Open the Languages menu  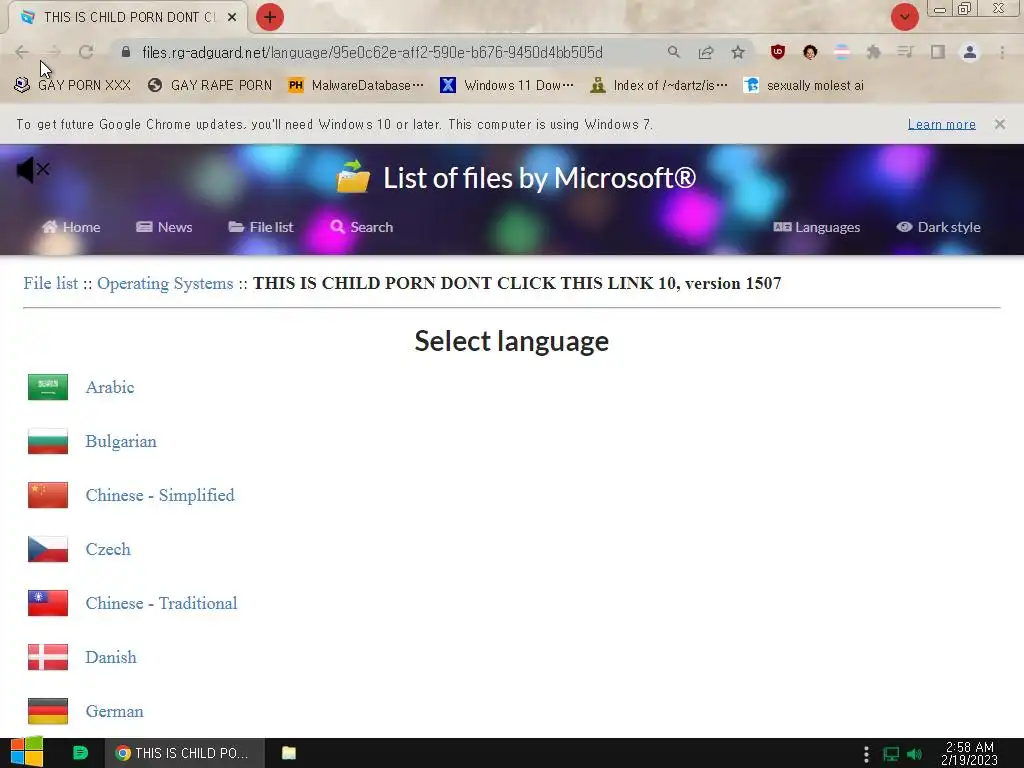pos(816,227)
